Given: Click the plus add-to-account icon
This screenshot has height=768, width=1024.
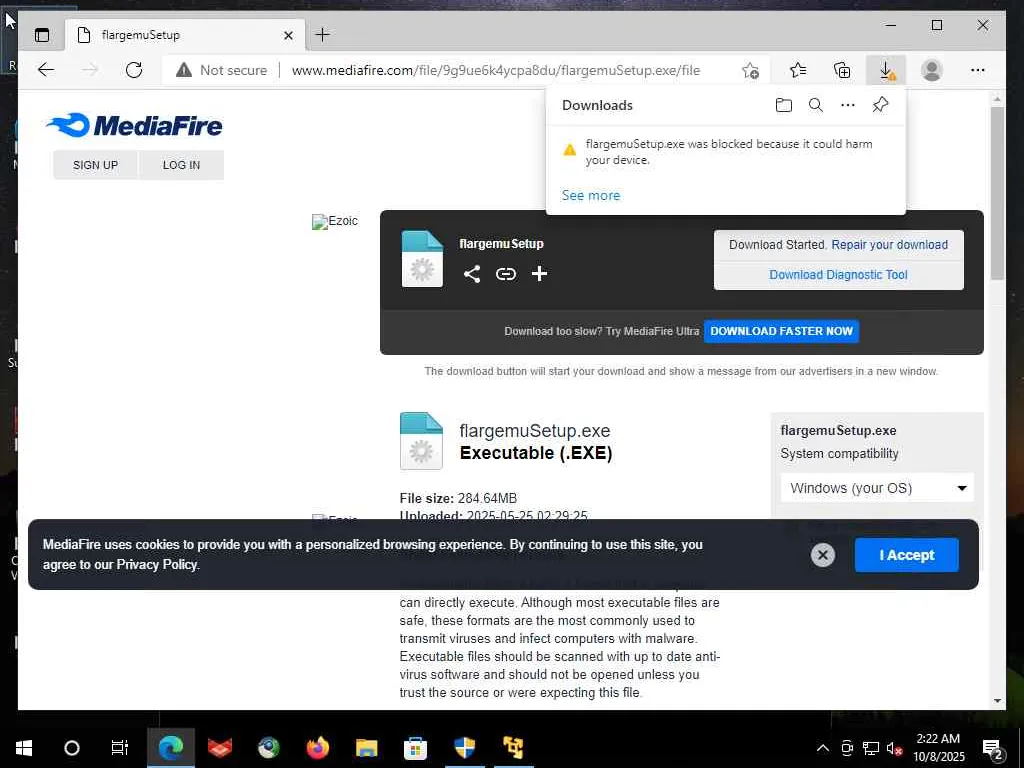Looking at the screenshot, I should 539,274.
